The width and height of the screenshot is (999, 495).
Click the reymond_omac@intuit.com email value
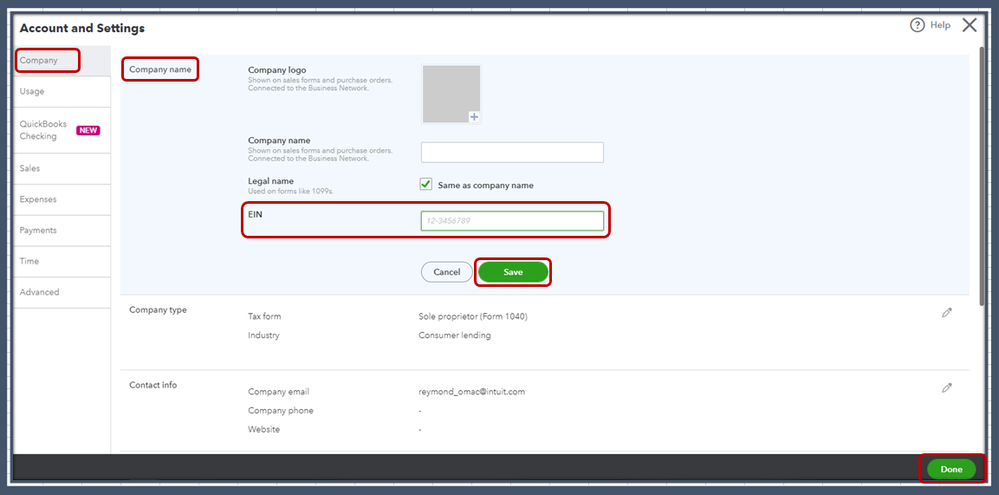pos(471,392)
